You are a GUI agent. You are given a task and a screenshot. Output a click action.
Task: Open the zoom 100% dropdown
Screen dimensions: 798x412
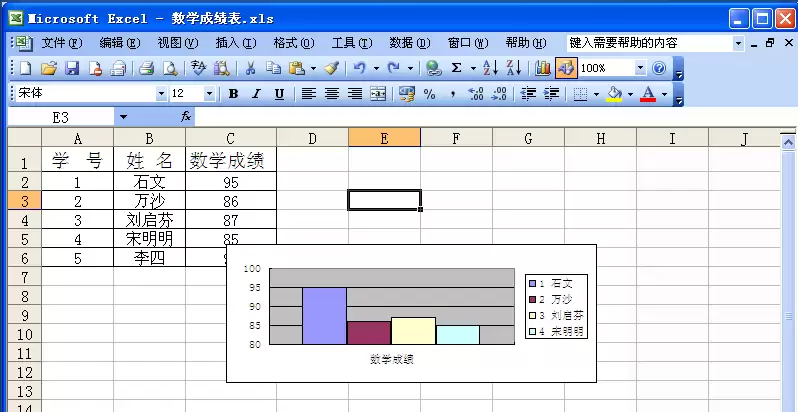point(641,68)
